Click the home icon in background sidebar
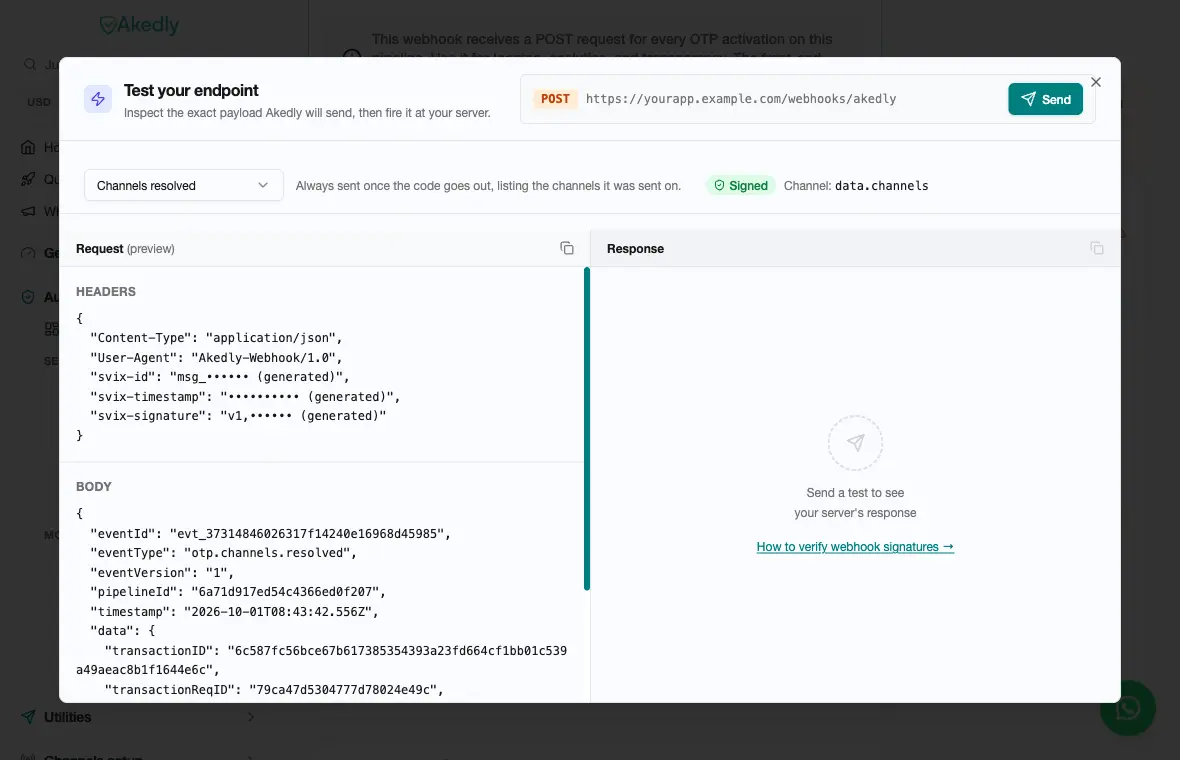This screenshot has height=760, width=1180. 28,147
